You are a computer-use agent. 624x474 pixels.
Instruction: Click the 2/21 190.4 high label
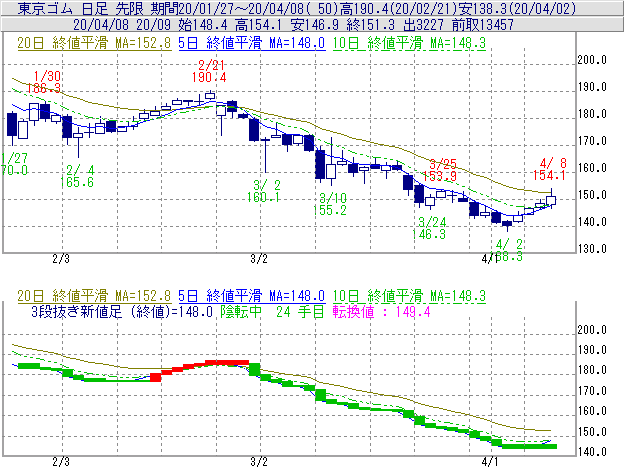[209, 71]
